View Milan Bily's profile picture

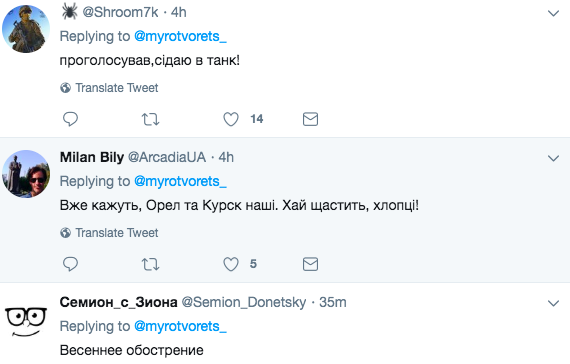click(x=26, y=174)
